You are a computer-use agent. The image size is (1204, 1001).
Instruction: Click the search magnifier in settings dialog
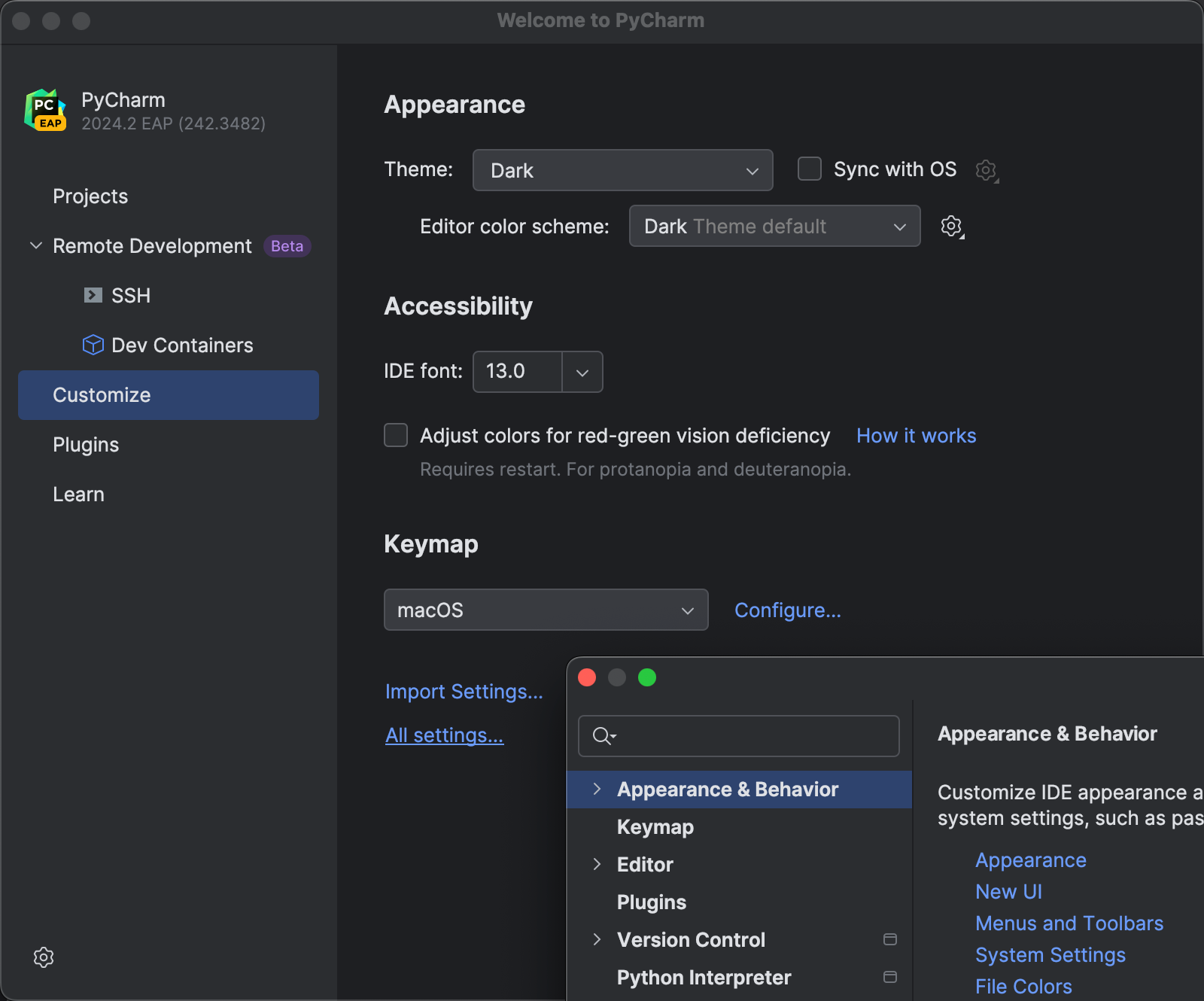click(603, 736)
